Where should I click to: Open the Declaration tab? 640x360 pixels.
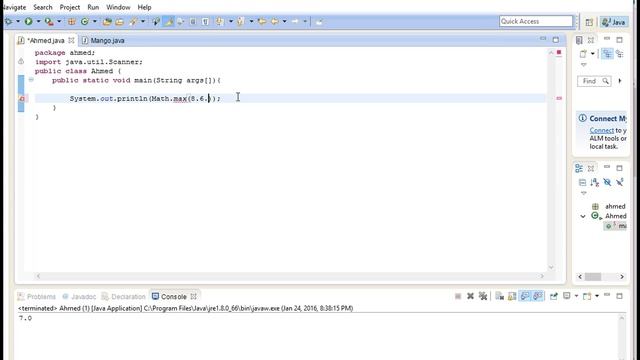tap(124, 296)
